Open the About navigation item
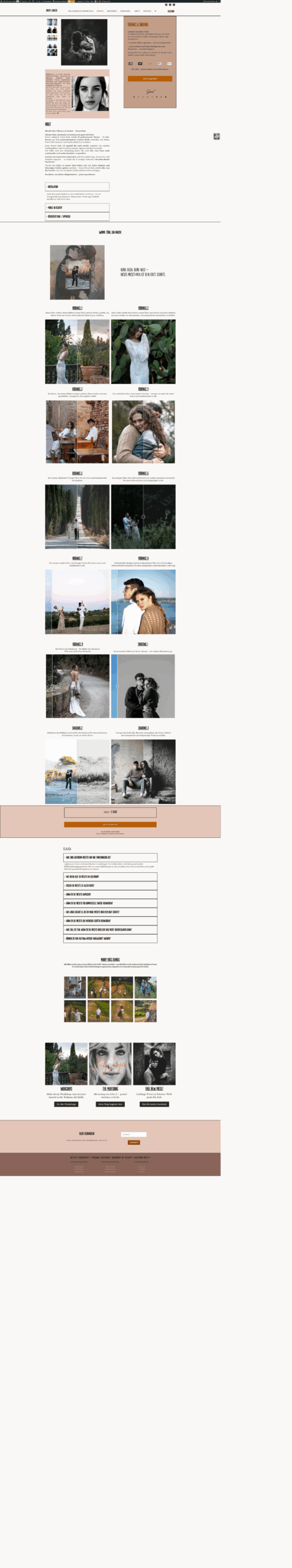The width and height of the screenshot is (292, 1568). pyautogui.click(x=137, y=11)
